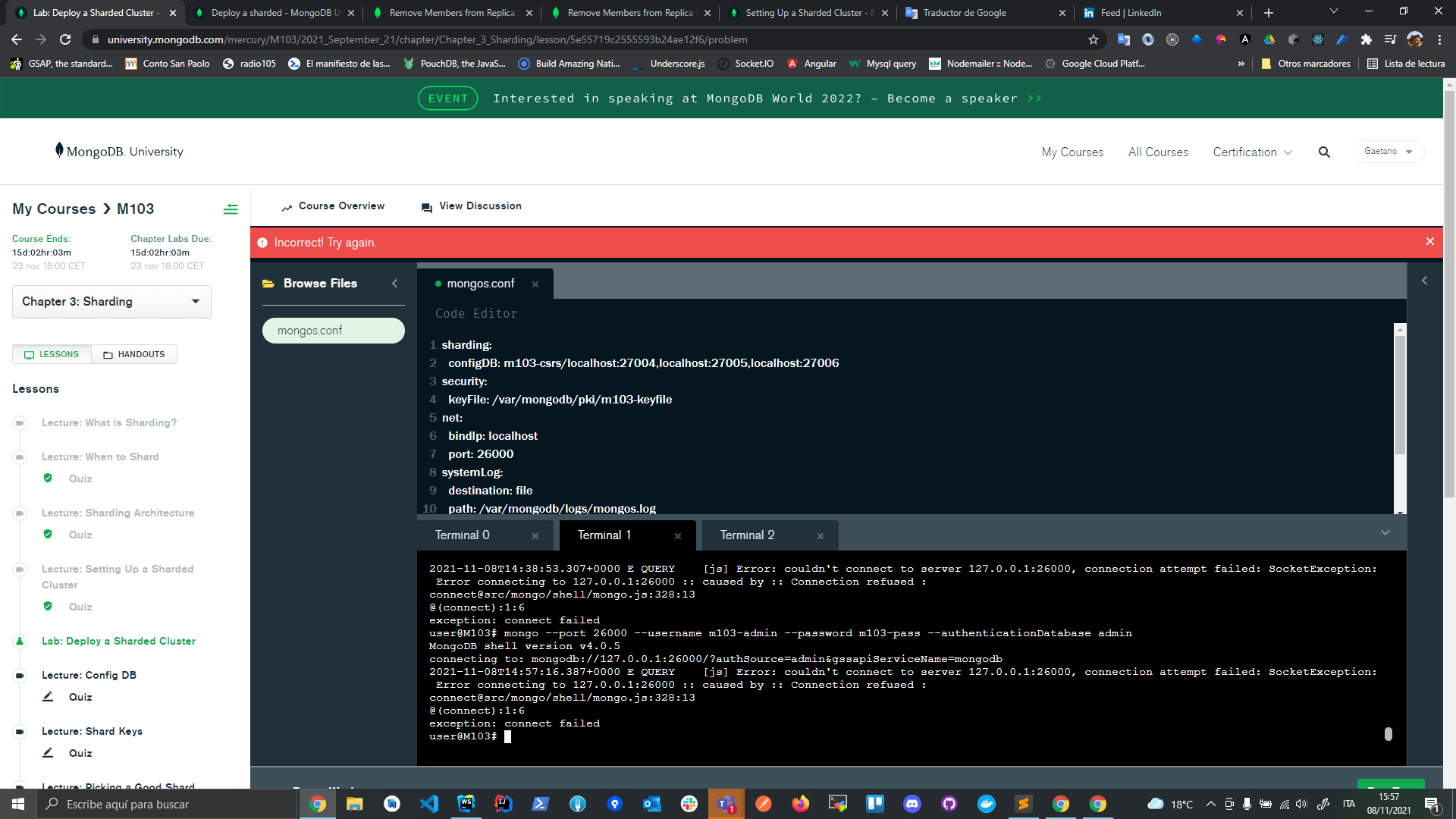1456x819 pixels.
Task: Collapse the terminal panel with its chevron
Action: 1385,532
